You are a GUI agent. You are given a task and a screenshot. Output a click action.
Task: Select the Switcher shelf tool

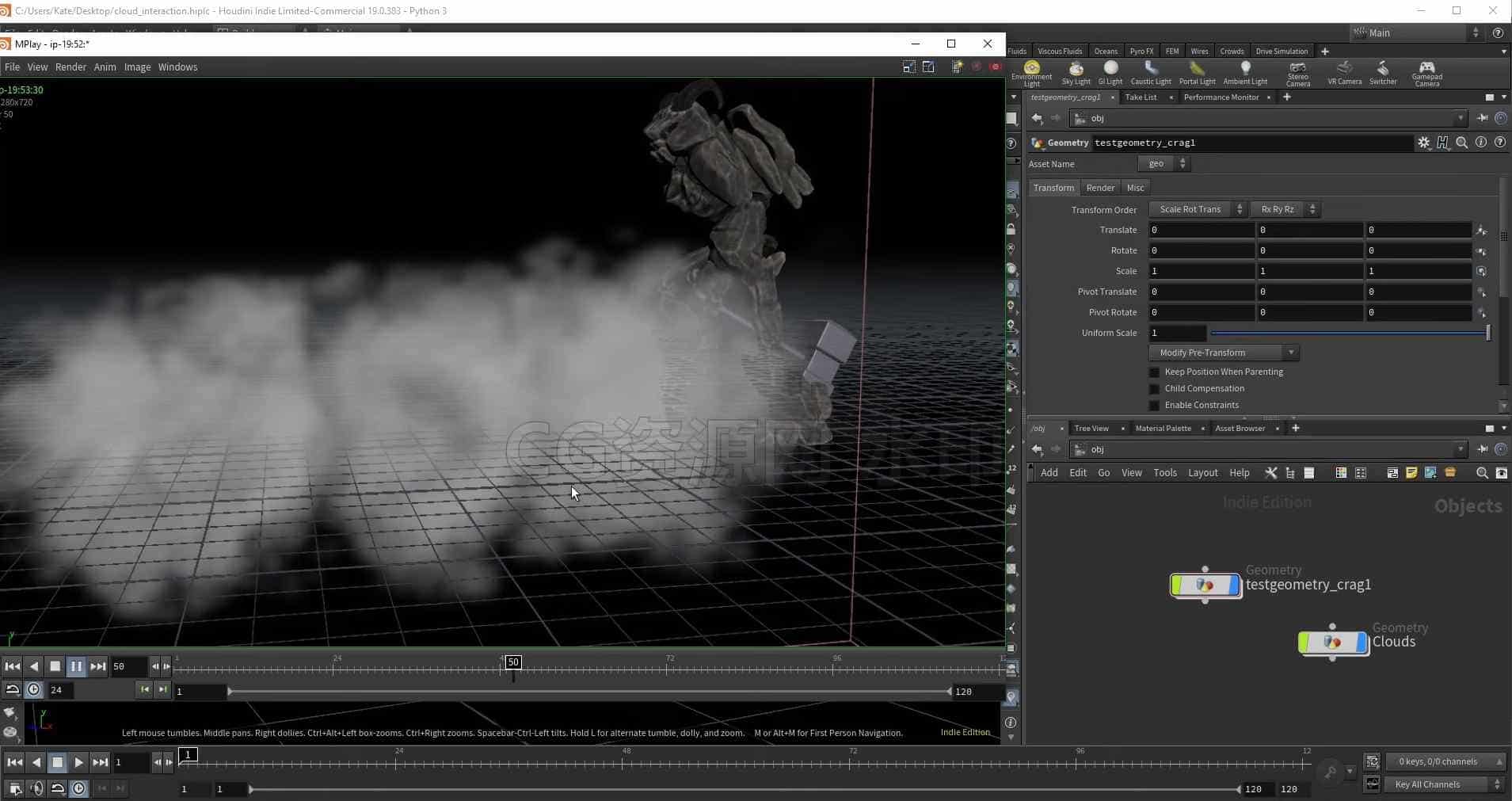tap(1383, 73)
